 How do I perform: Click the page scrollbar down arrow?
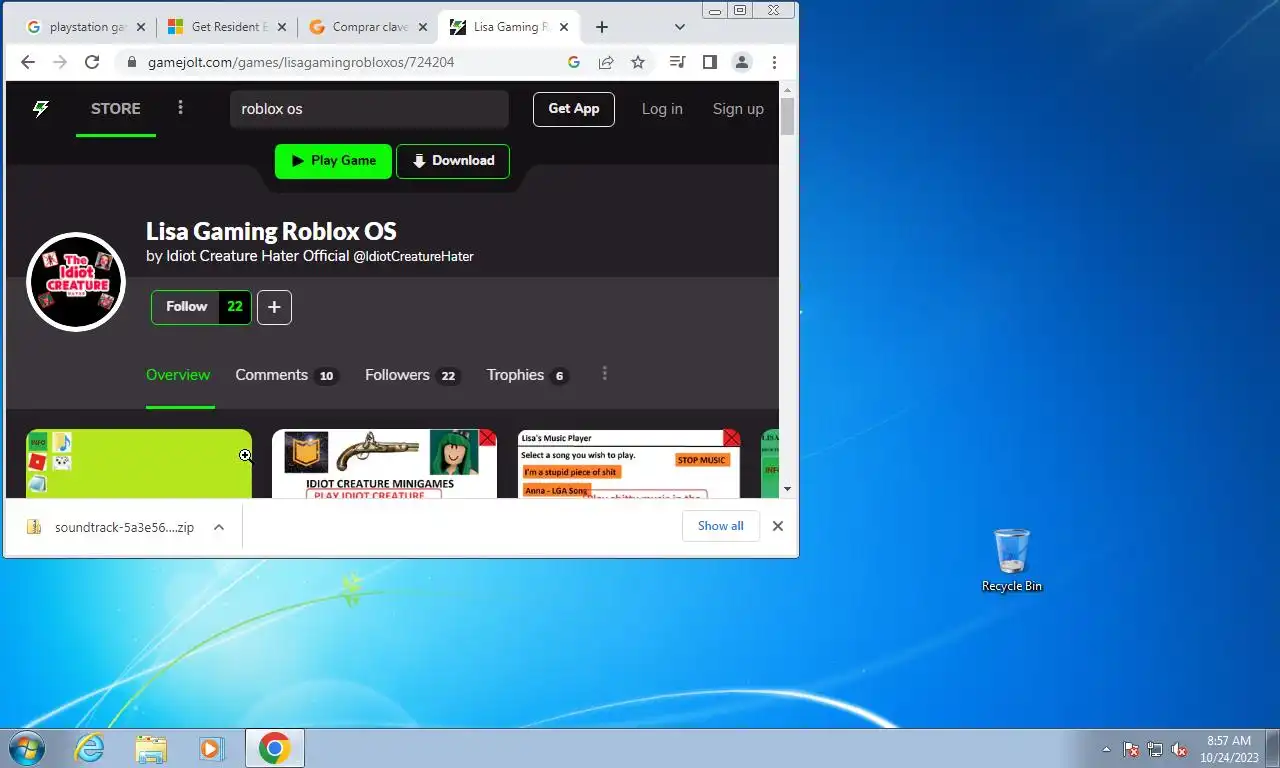[x=788, y=489]
